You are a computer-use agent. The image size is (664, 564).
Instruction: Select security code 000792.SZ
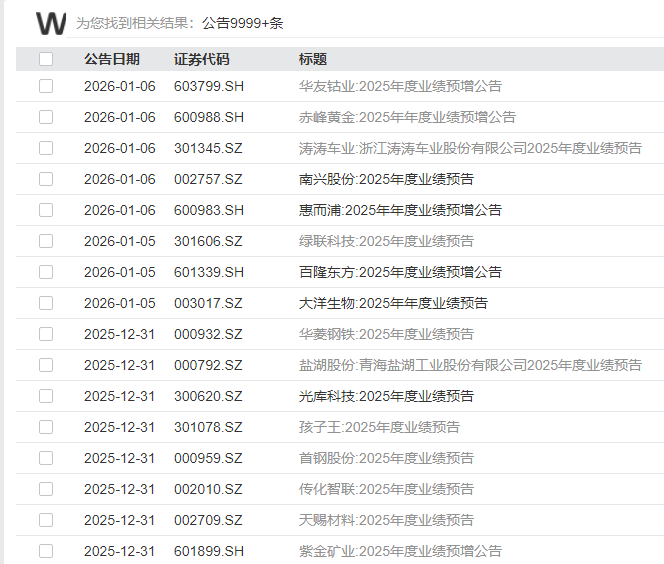point(208,365)
